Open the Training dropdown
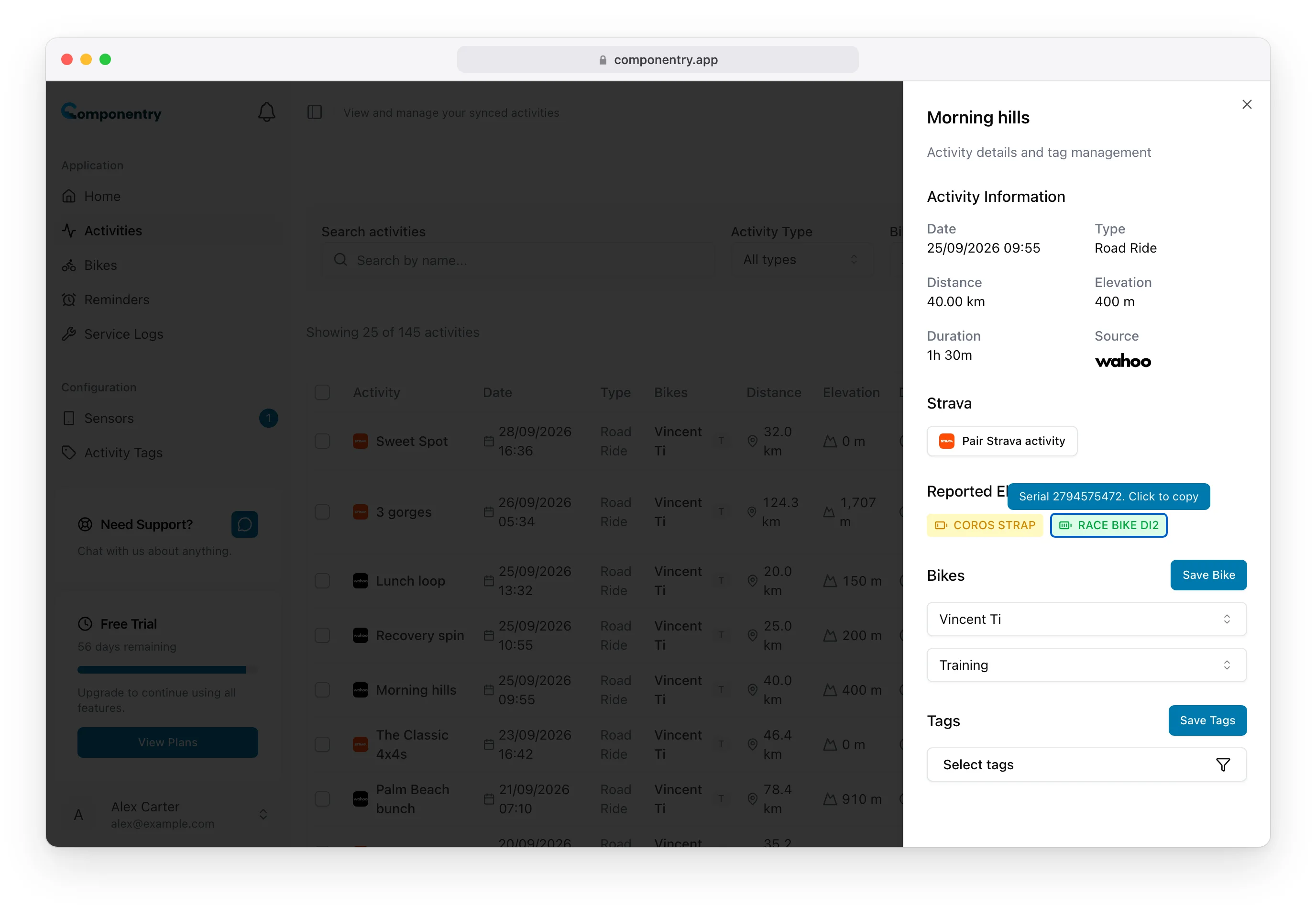This screenshot has height=908, width=1316. pyautogui.click(x=1086, y=665)
